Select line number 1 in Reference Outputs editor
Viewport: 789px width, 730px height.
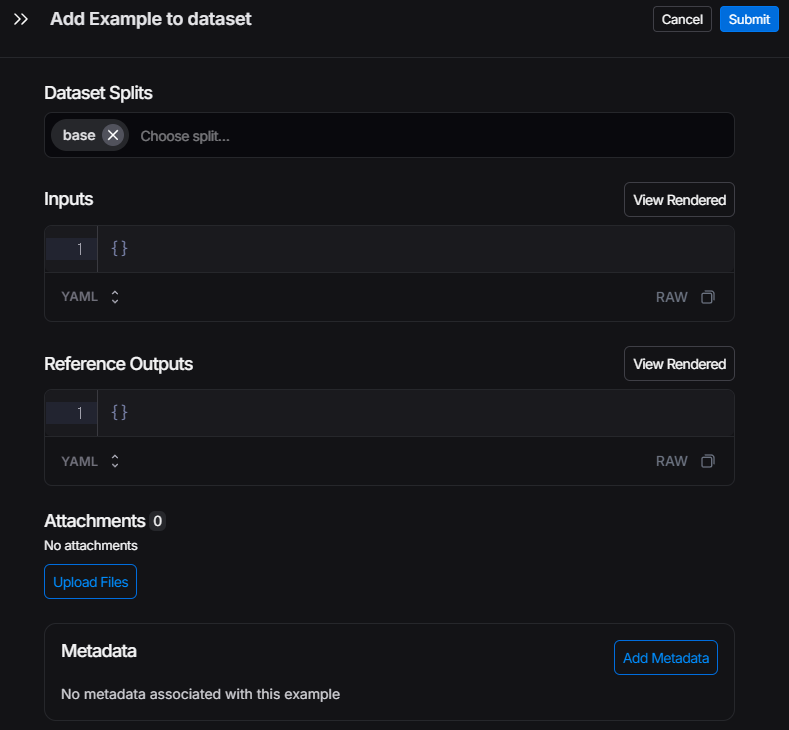79,413
